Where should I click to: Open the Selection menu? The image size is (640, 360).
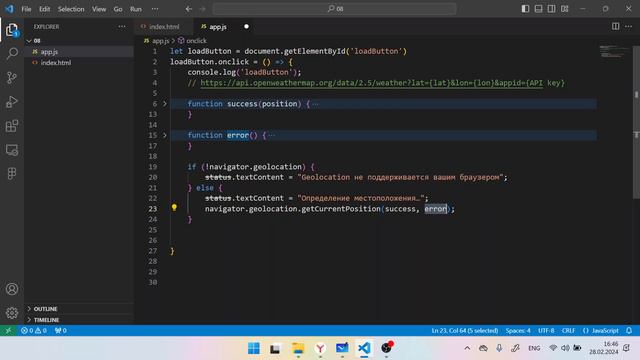[71, 9]
